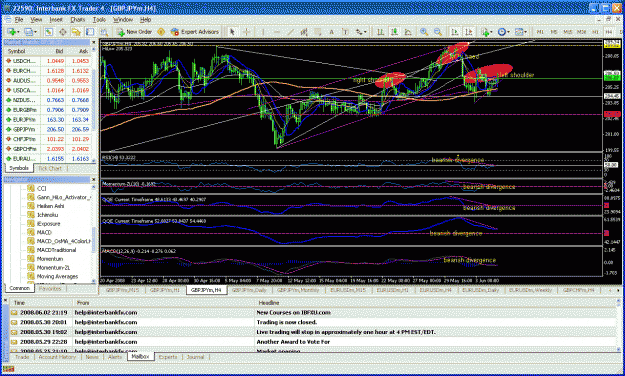Expand the new chart dropdown arrow
This screenshot has width=625, height=376.
tap(18, 32)
